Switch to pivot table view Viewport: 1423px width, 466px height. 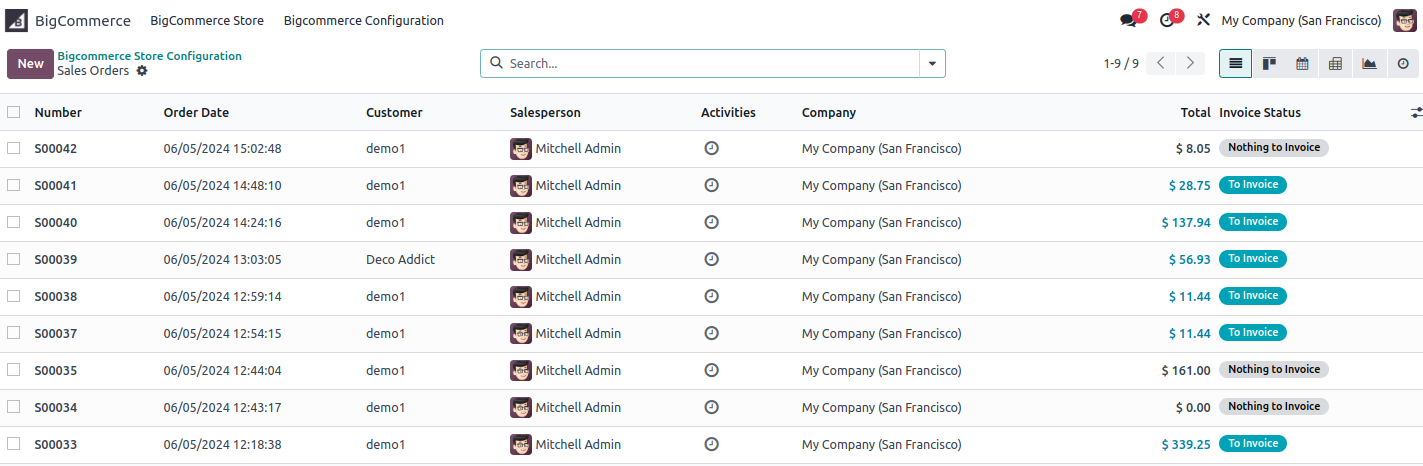1335,63
